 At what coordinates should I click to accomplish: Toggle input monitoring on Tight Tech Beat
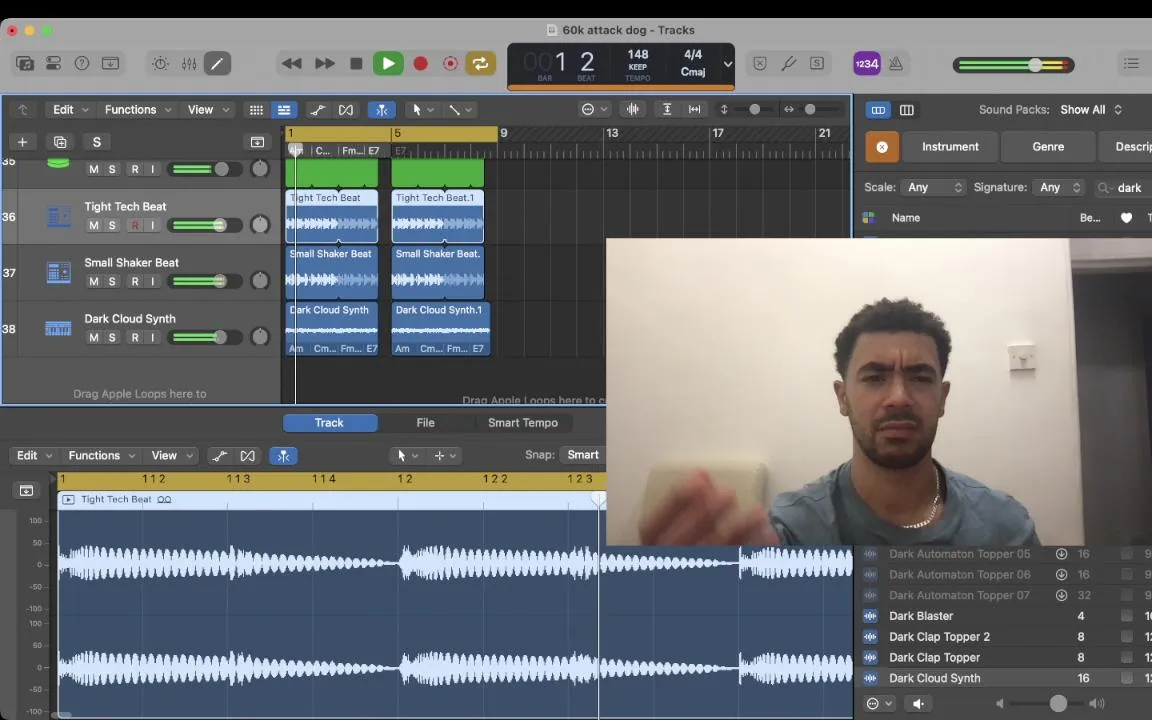(x=153, y=226)
